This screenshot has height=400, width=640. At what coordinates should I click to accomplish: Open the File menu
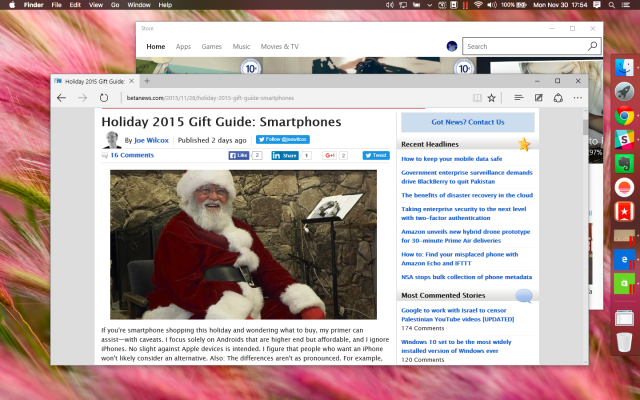(x=56, y=5)
